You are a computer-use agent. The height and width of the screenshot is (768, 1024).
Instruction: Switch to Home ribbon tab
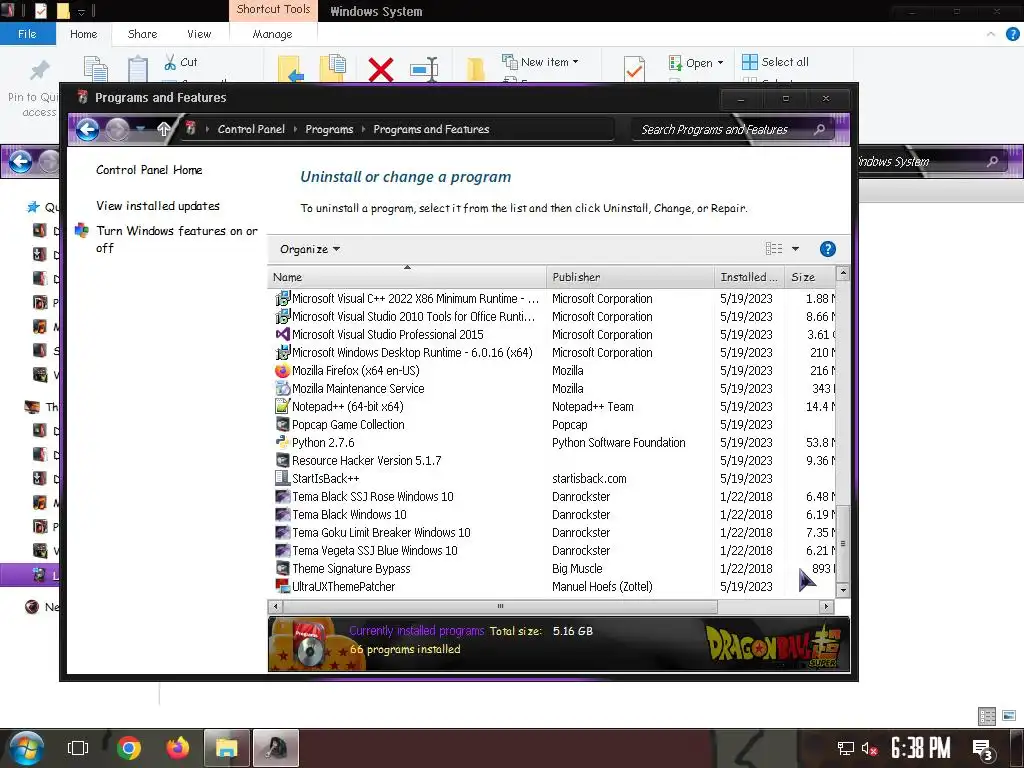(84, 34)
